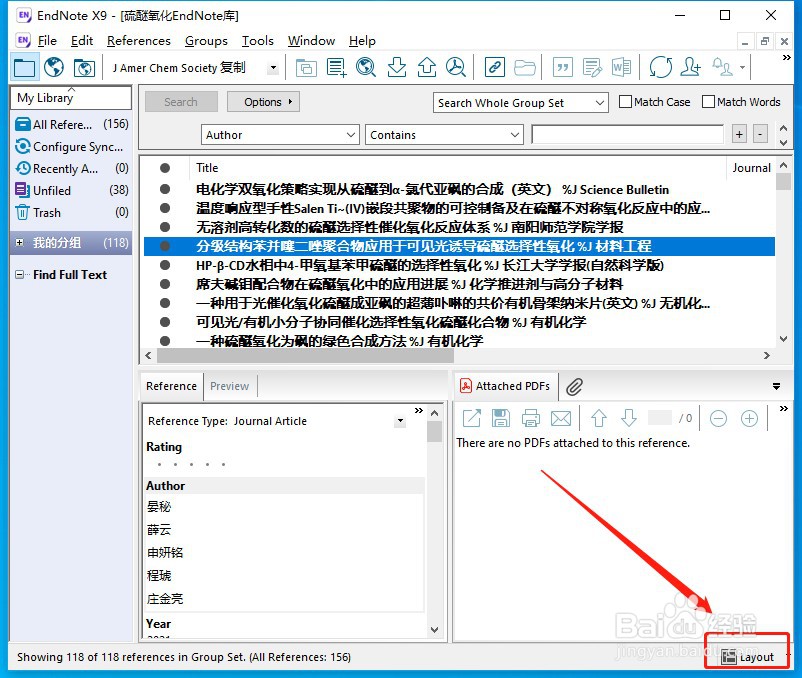Open Contains comparison dropdown
Viewport: 802px width, 678px height.
click(444, 135)
